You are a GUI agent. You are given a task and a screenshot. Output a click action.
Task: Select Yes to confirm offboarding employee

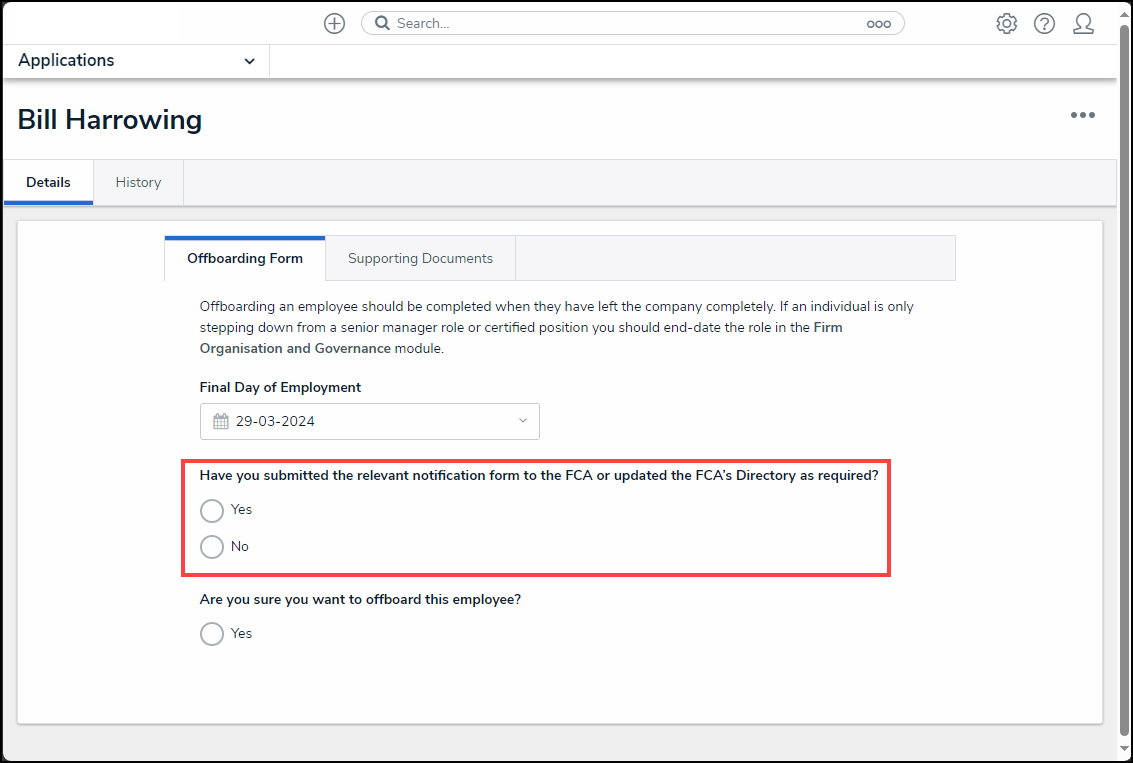point(212,634)
